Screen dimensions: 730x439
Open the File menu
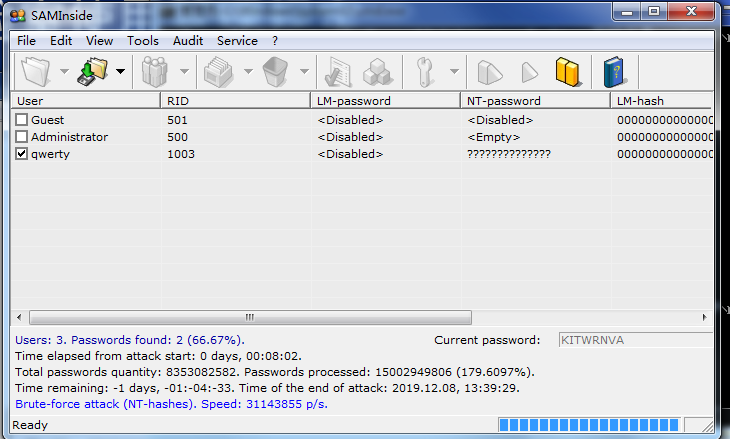[x=26, y=41]
